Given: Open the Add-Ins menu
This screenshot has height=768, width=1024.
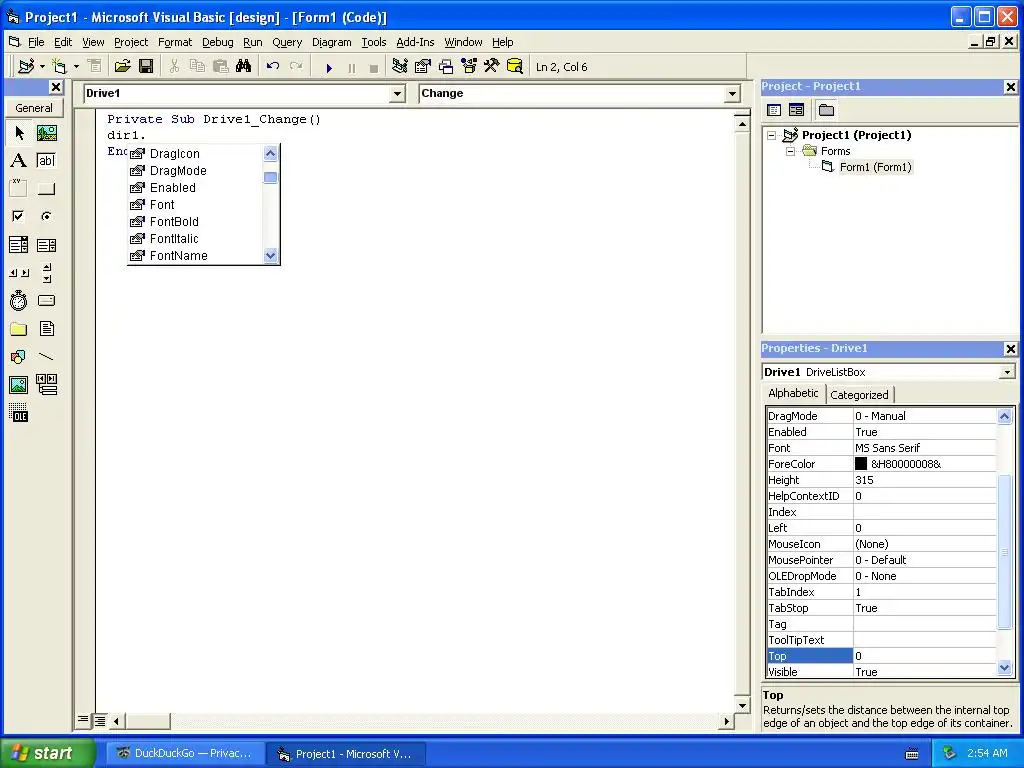Looking at the screenshot, I should click(415, 42).
